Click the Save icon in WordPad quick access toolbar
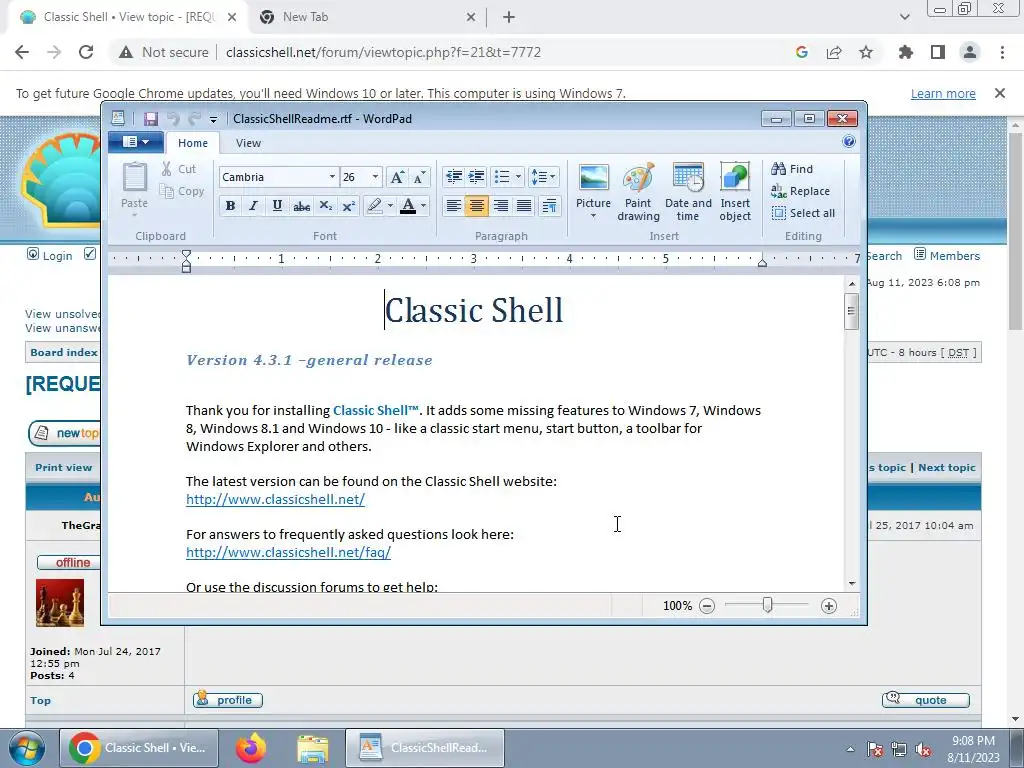Image resolution: width=1024 pixels, height=768 pixels. [x=151, y=119]
